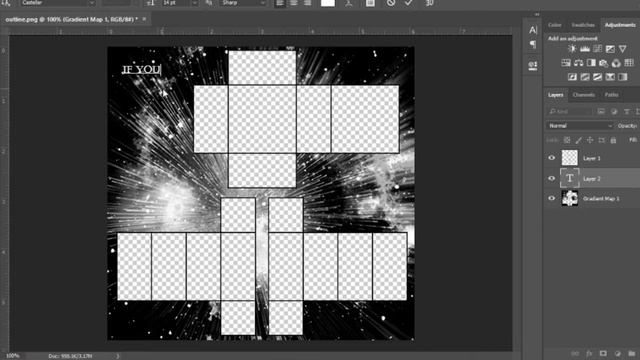Add a Color Balance adjustment
640x360 pixels.
(578, 63)
